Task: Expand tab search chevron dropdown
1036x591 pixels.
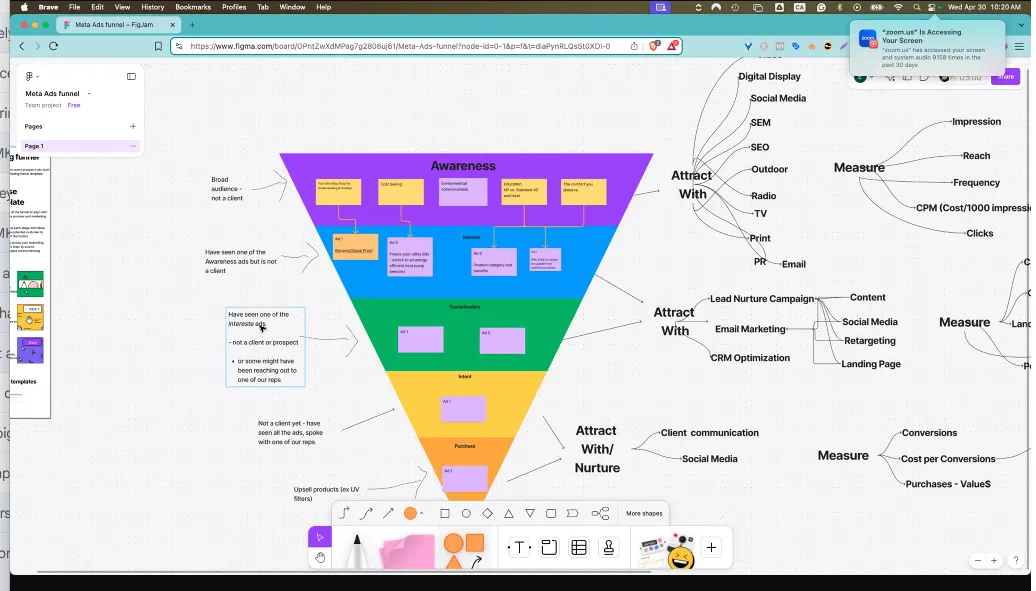Action: 1021,25
